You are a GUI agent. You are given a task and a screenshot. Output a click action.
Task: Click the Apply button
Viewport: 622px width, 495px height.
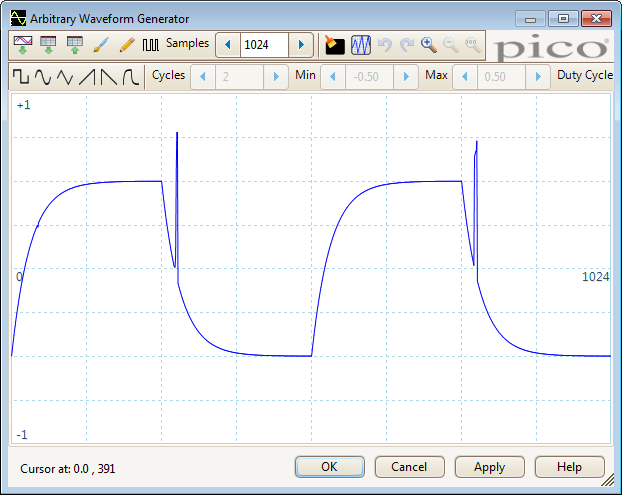(x=490, y=467)
